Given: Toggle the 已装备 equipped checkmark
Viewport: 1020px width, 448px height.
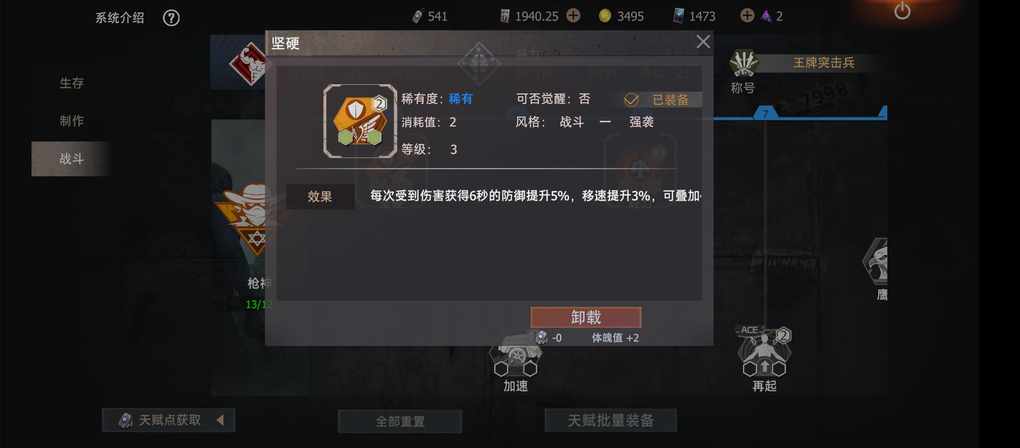Looking at the screenshot, I should point(631,100).
